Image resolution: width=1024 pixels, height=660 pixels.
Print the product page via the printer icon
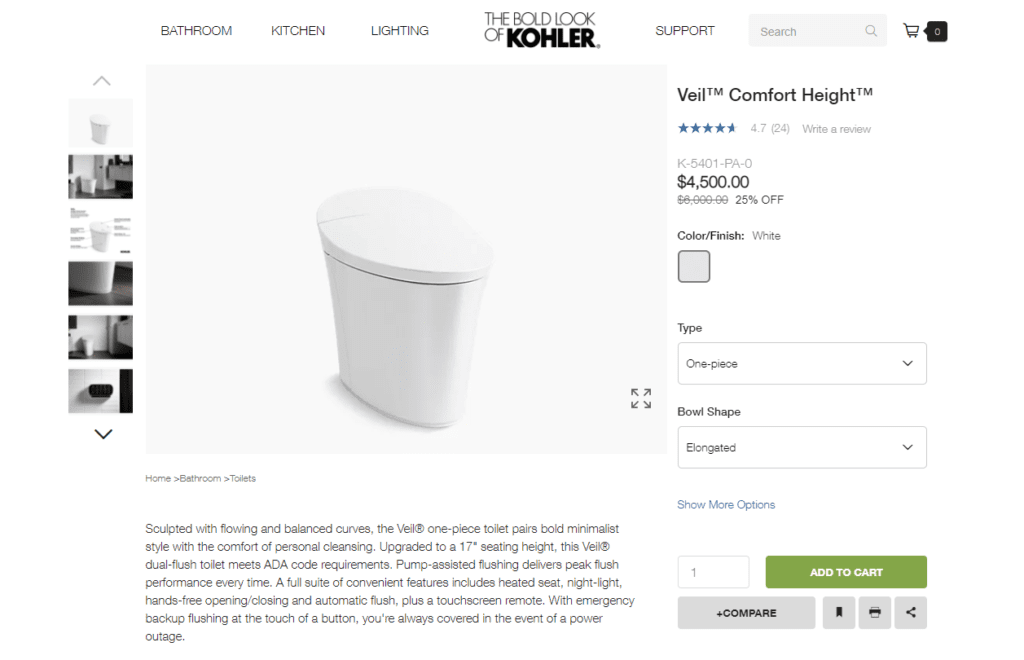[874, 612]
